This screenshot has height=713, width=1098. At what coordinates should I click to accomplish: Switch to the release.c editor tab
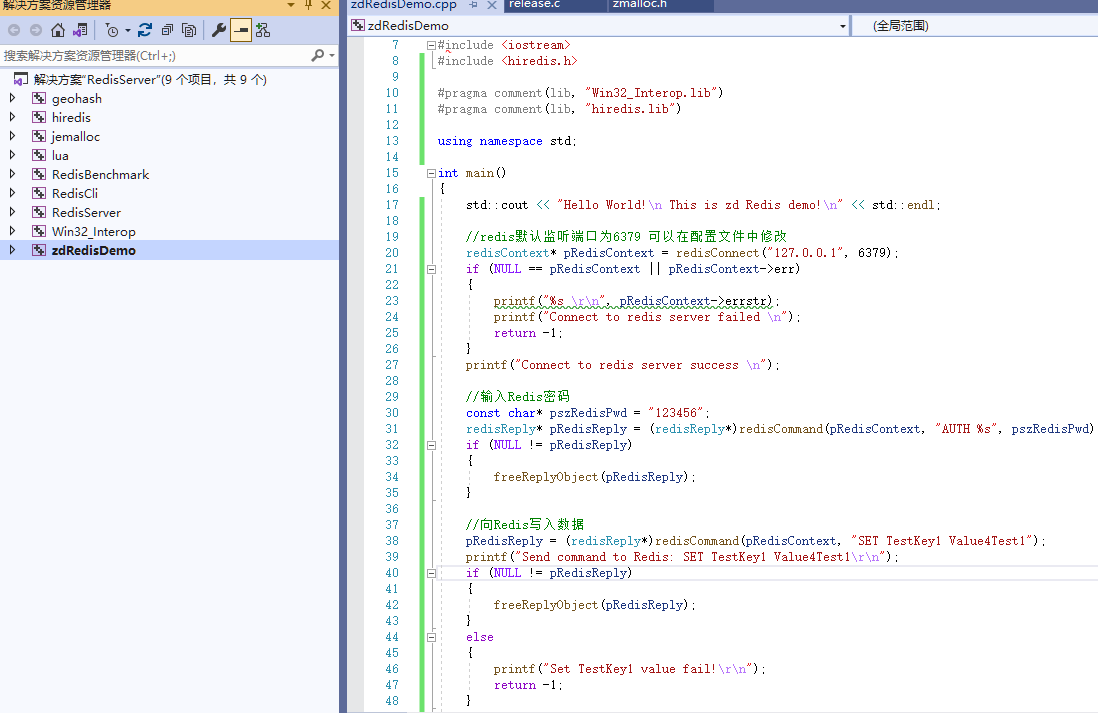(x=534, y=5)
